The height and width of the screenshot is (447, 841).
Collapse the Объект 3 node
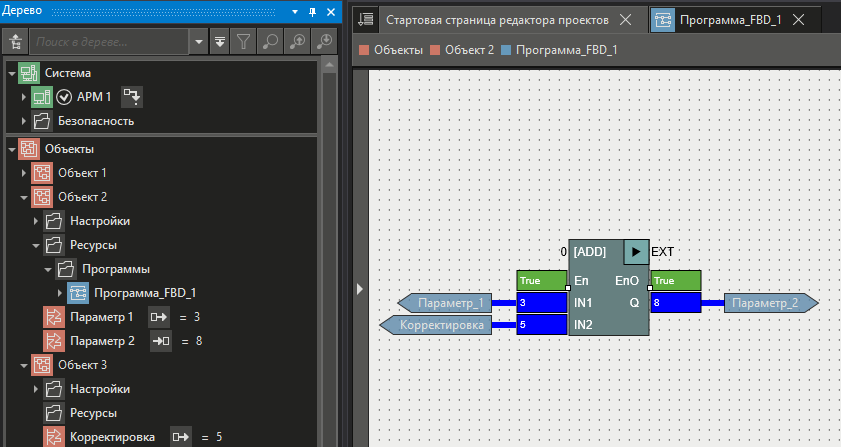pos(24,365)
